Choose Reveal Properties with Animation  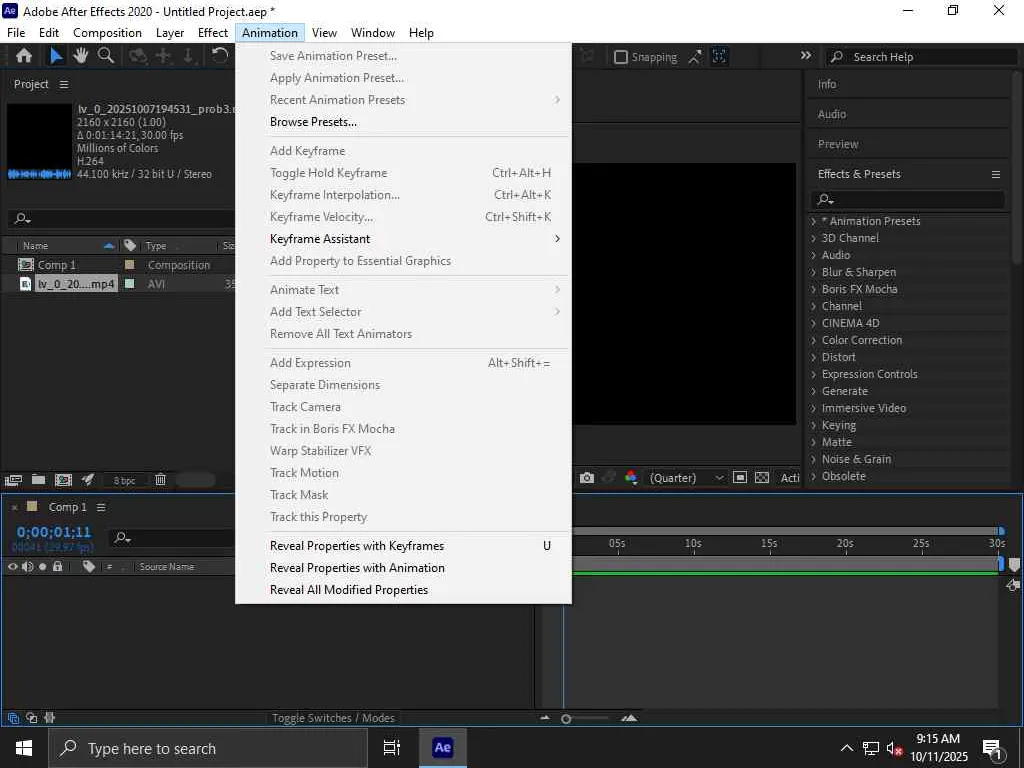tap(403, 568)
